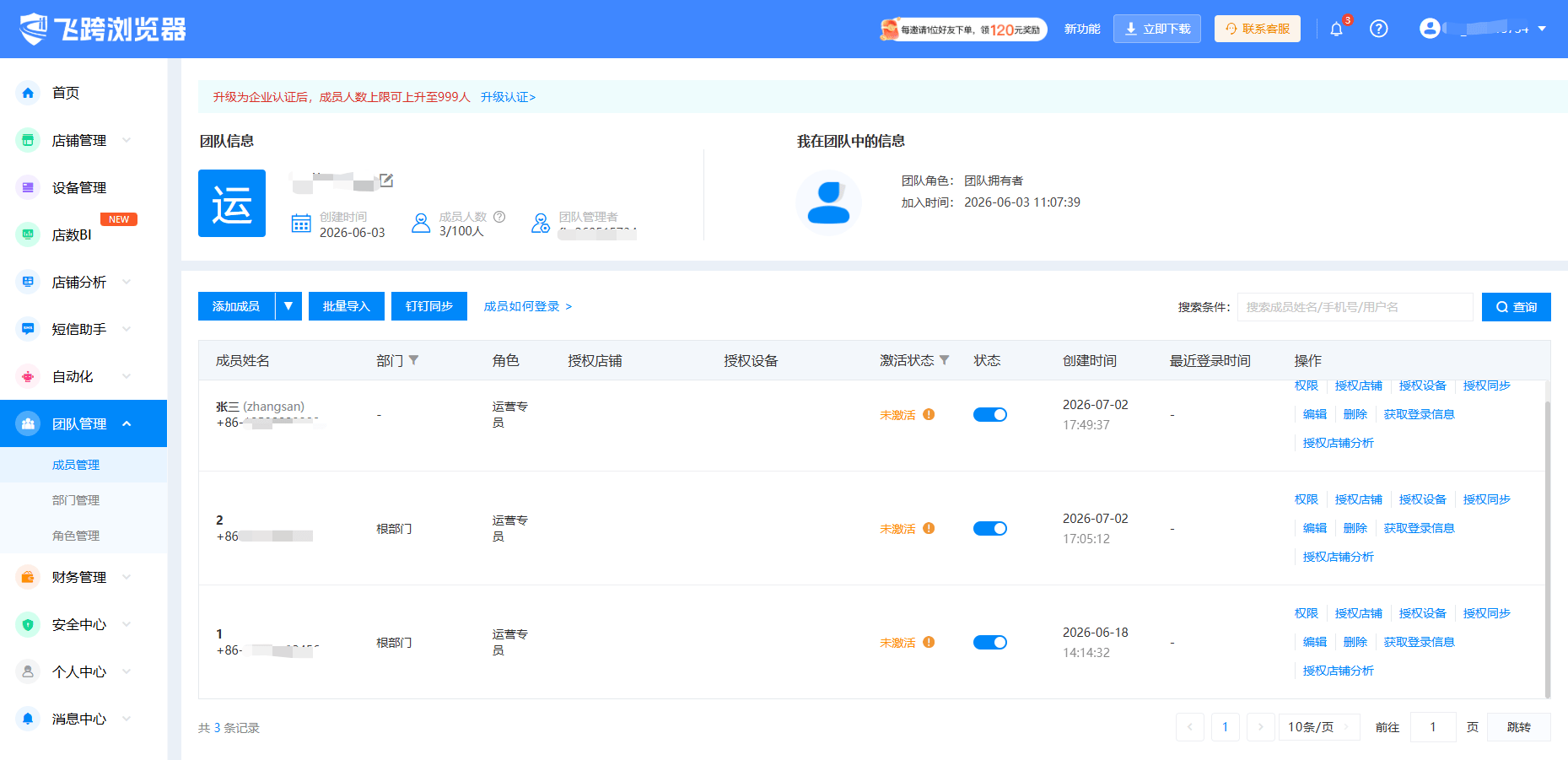The image size is (1568, 760).
Task: Open the 10条/页 page size dropdown
Action: (x=1319, y=727)
